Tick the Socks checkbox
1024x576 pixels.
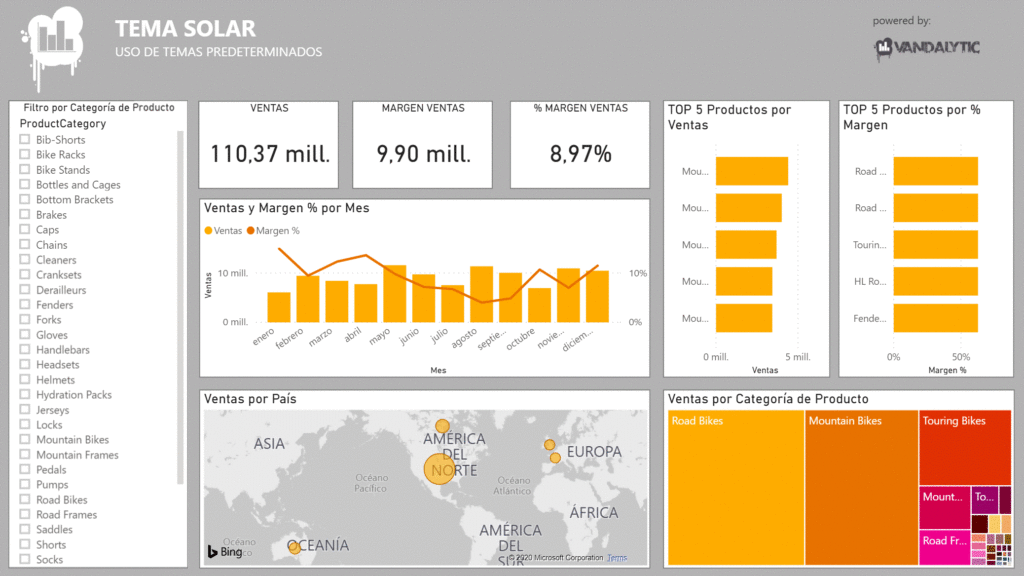[x=25, y=559]
